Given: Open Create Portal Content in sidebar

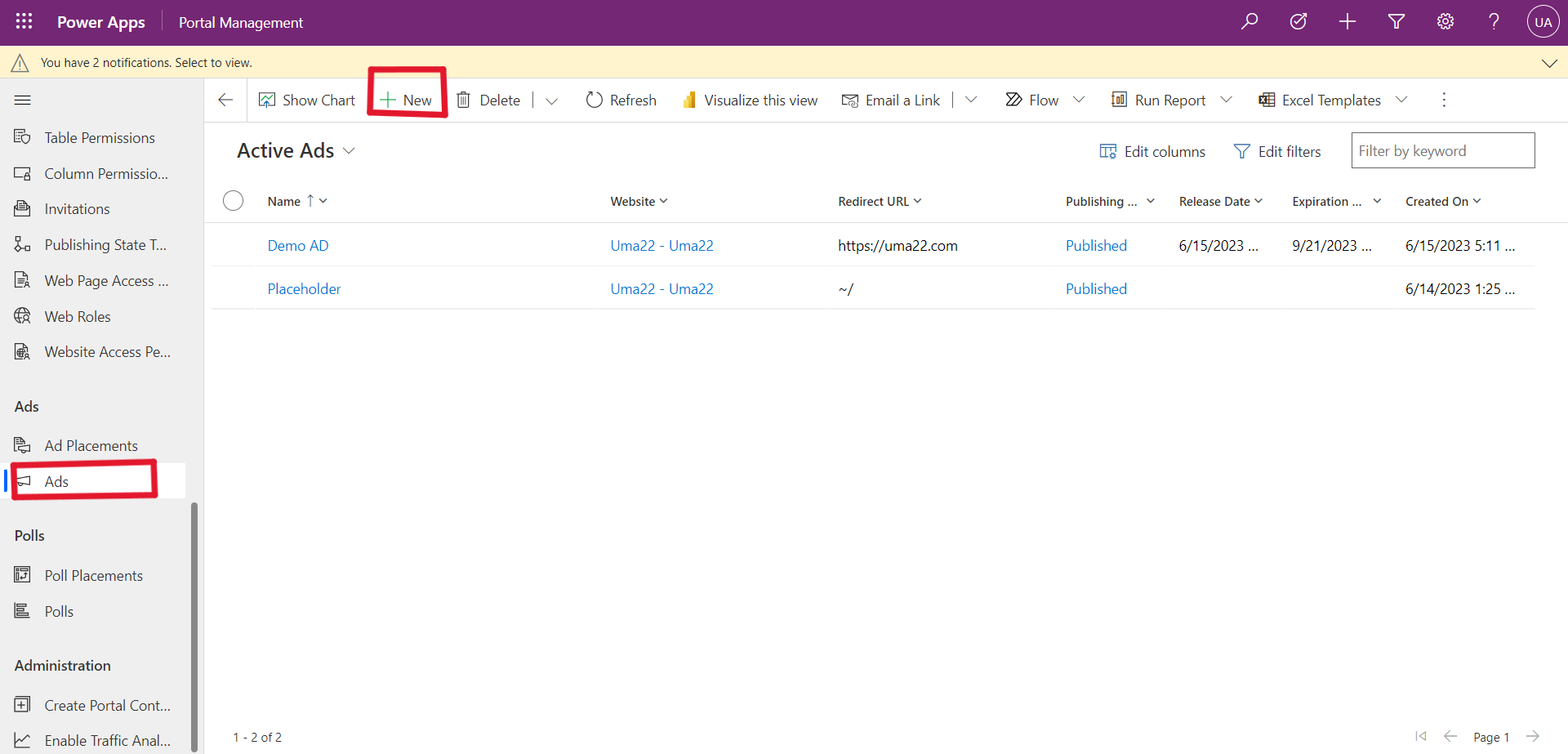Looking at the screenshot, I should click(x=93, y=705).
